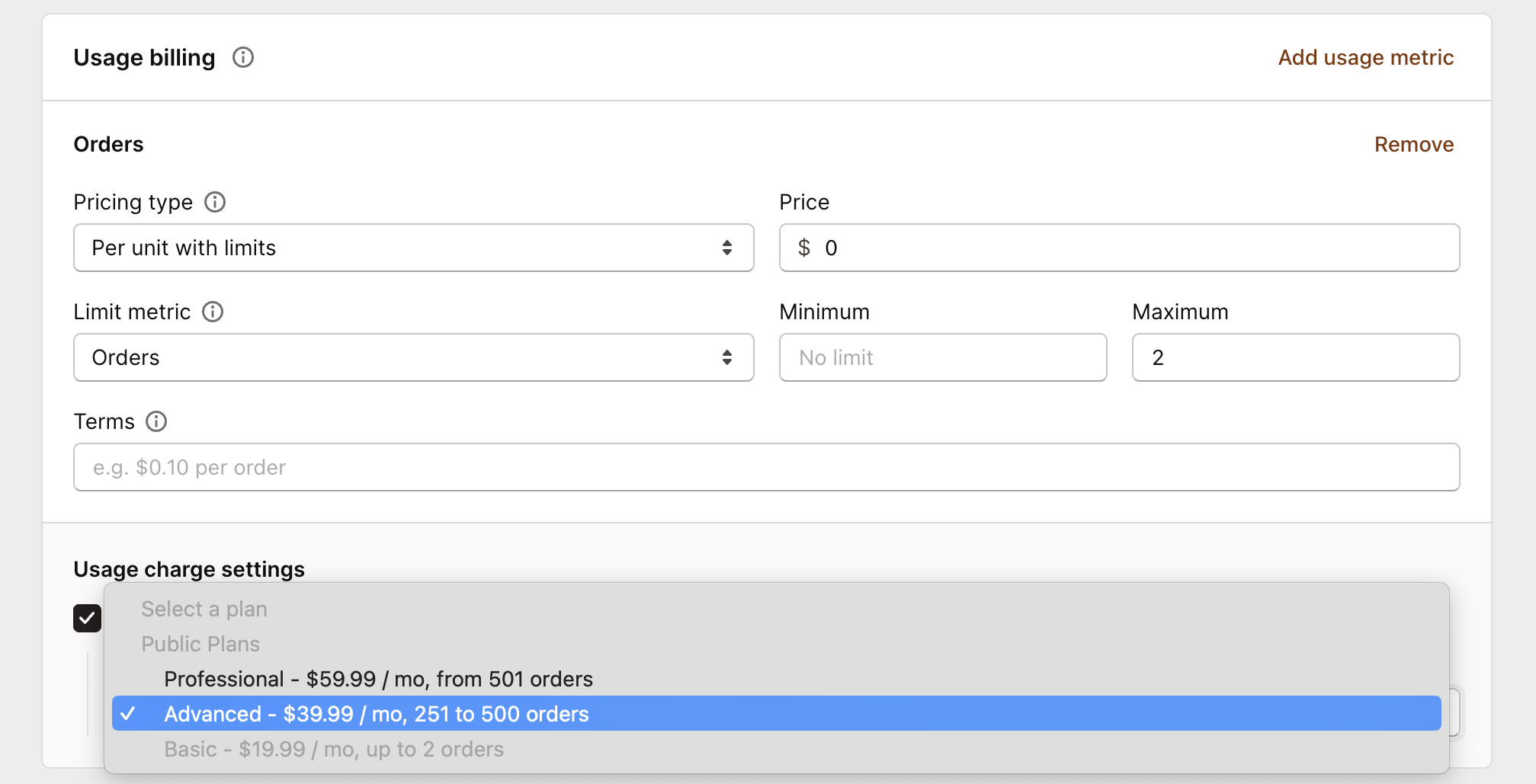The height and width of the screenshot is (784, 1536).
Task: Click the Public Plans group label
Action: [x=200, y=644]
